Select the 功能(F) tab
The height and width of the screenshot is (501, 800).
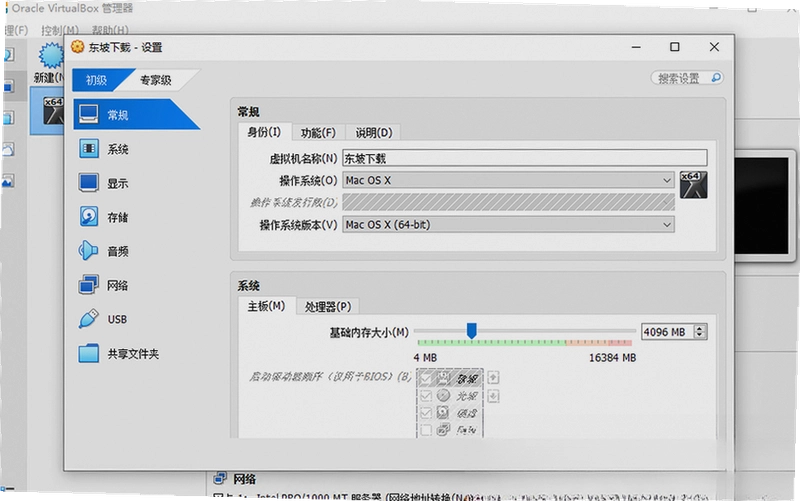(318, 133)
